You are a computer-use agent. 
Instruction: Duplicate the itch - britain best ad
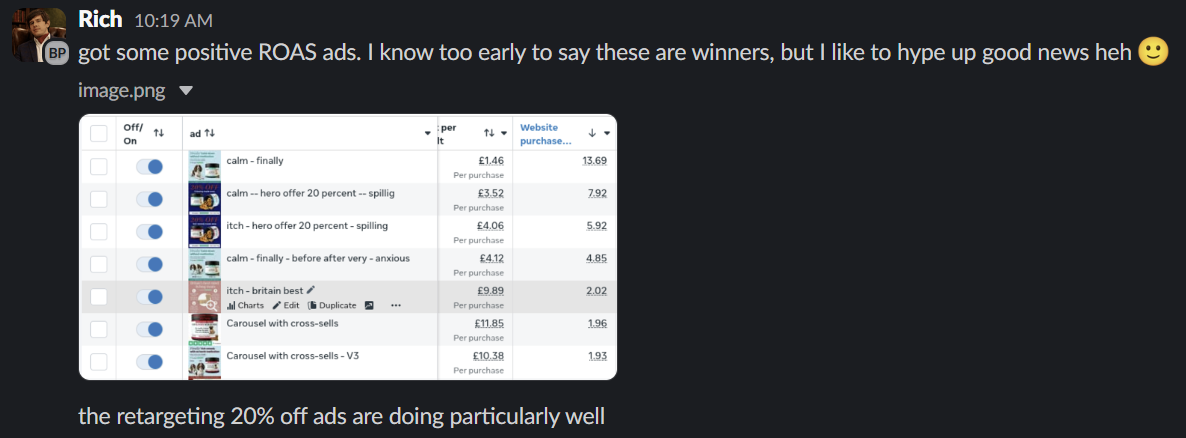[332, 305]
